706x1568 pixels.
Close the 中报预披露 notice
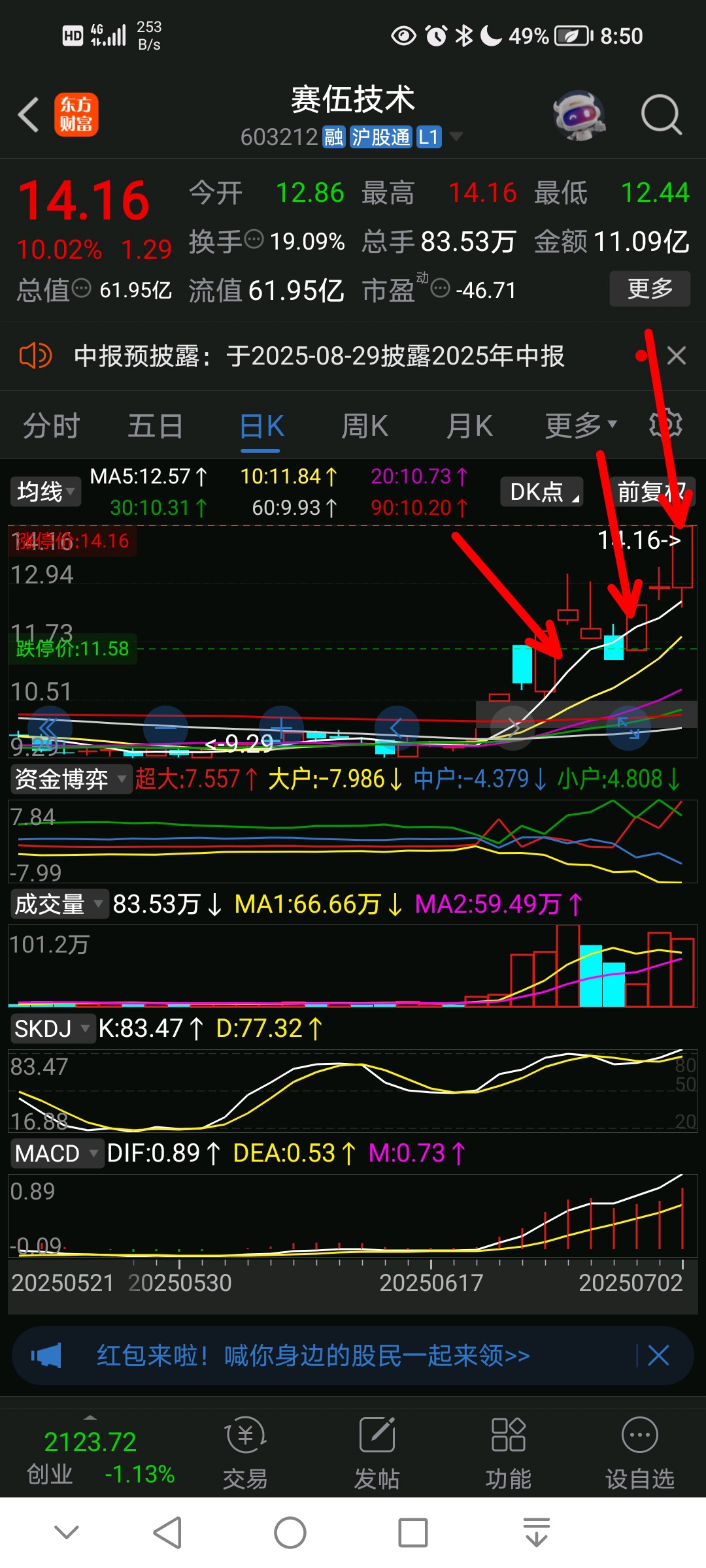pos(676,355)
